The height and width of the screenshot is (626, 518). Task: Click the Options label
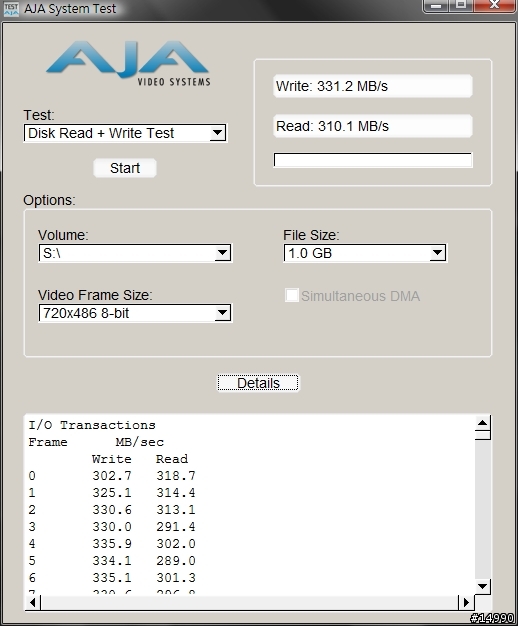tap(49, 200)
